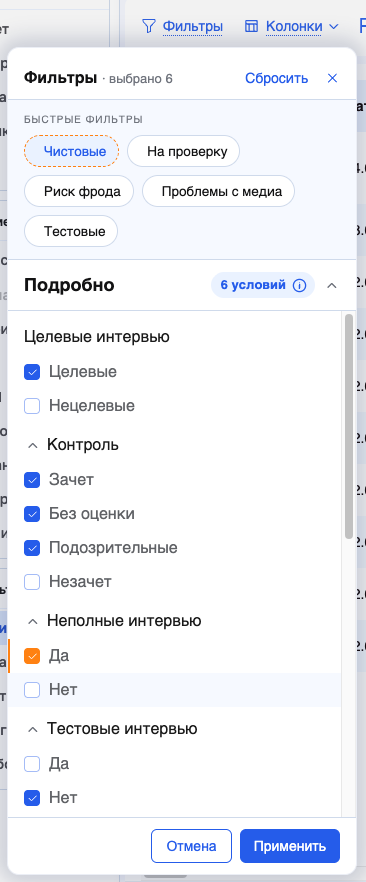Uncheck the Зачет checkbox
366x882 pixels.
[x=32, y=480]
